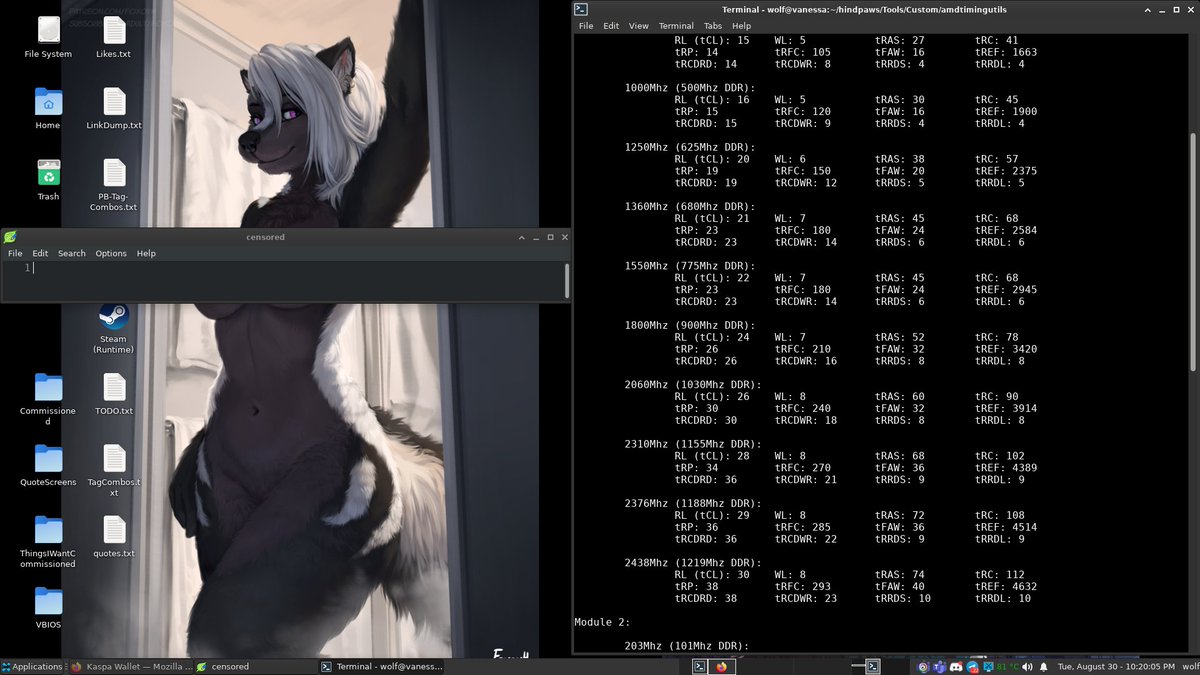Open the File menu in the Terminal

point(586,26)
